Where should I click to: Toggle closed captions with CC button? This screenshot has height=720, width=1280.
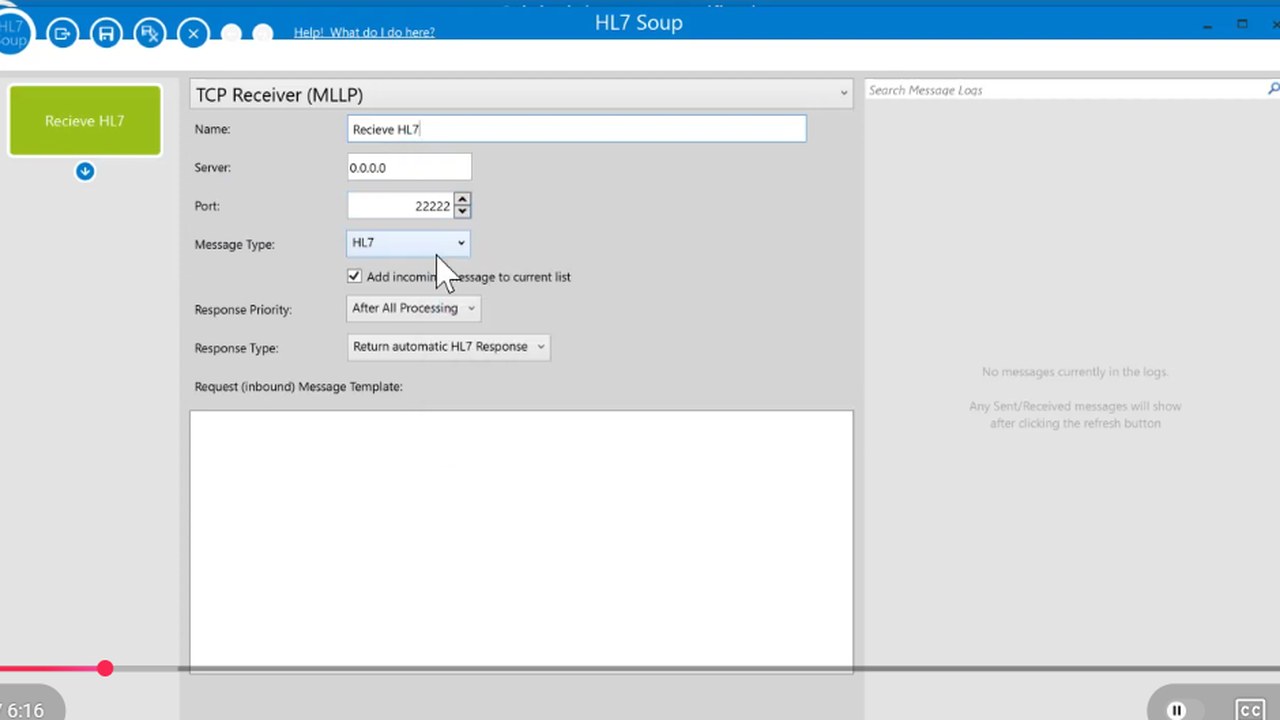click(1250, 710)
